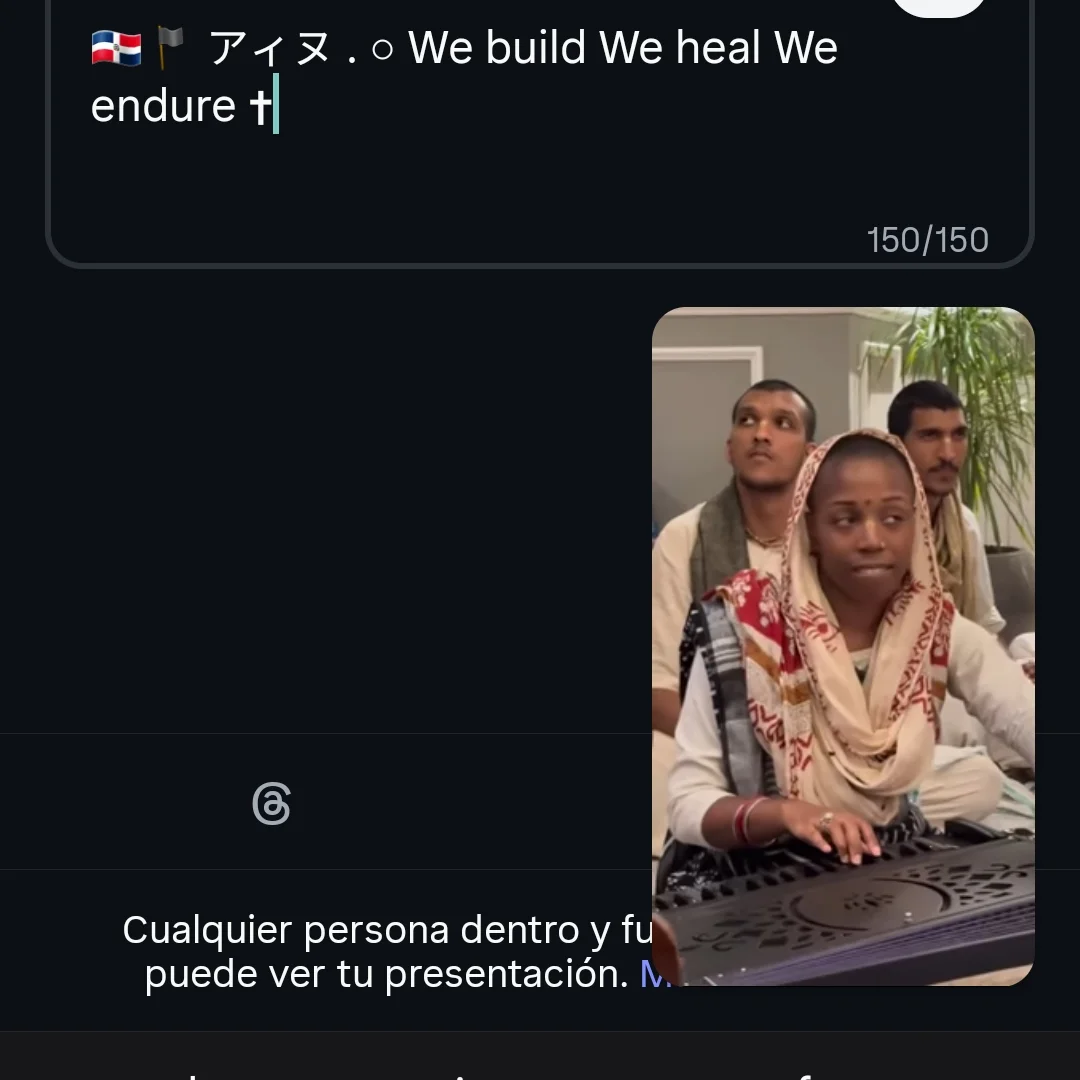
Task: Tap the black flag emoji in bio
Action: pyautogui.click(x=170, y=47)
